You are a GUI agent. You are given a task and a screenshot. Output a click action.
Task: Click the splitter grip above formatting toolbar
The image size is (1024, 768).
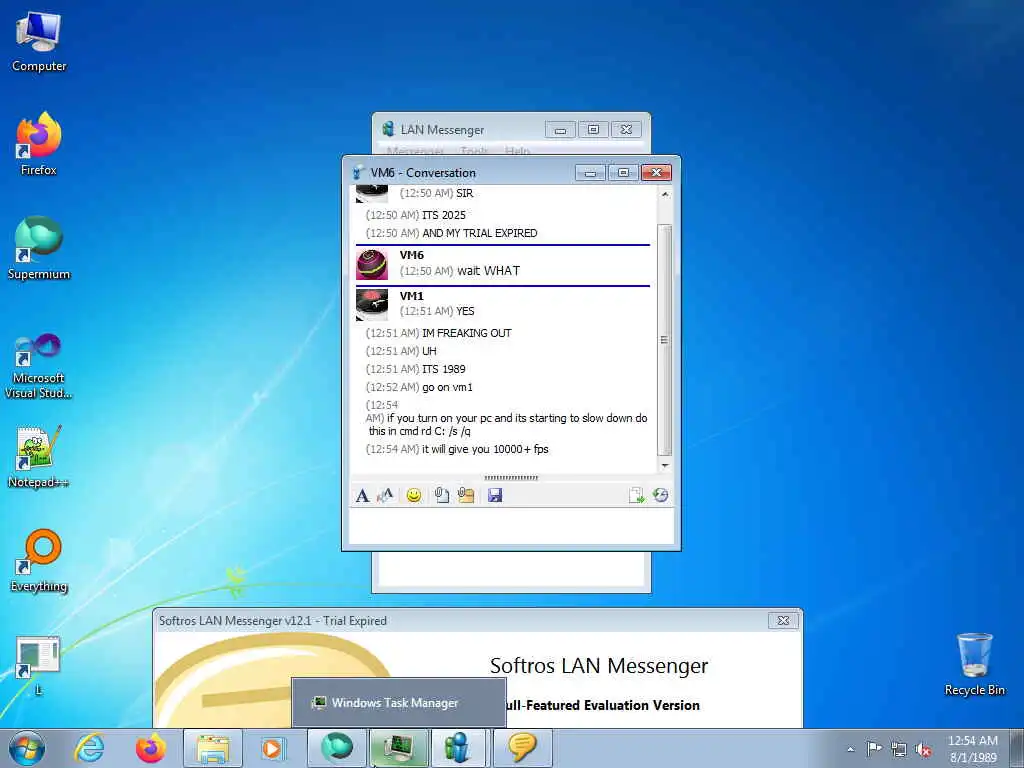(511, 478)
